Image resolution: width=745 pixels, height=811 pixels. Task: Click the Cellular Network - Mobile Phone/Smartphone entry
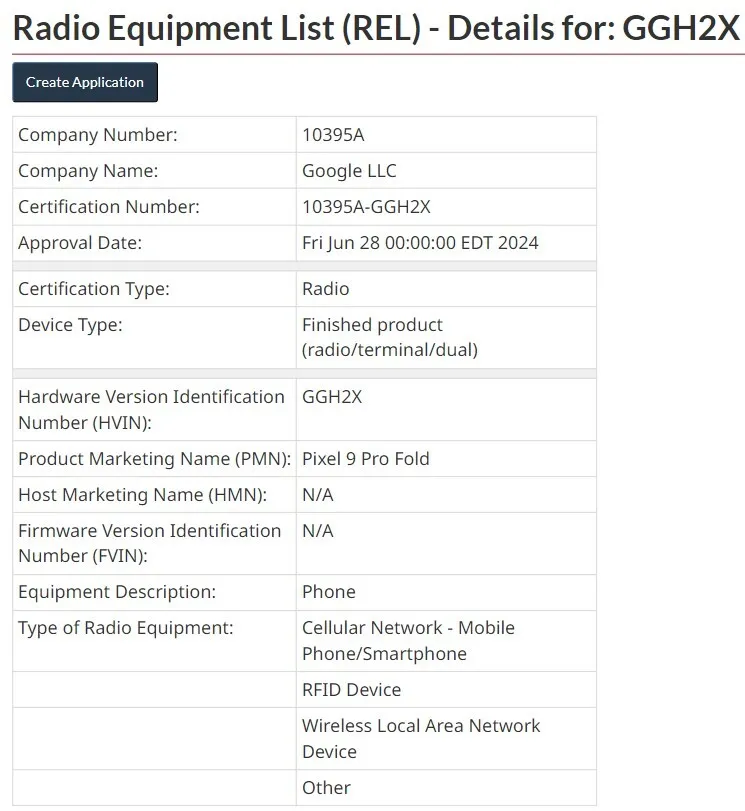pos(408,640)
